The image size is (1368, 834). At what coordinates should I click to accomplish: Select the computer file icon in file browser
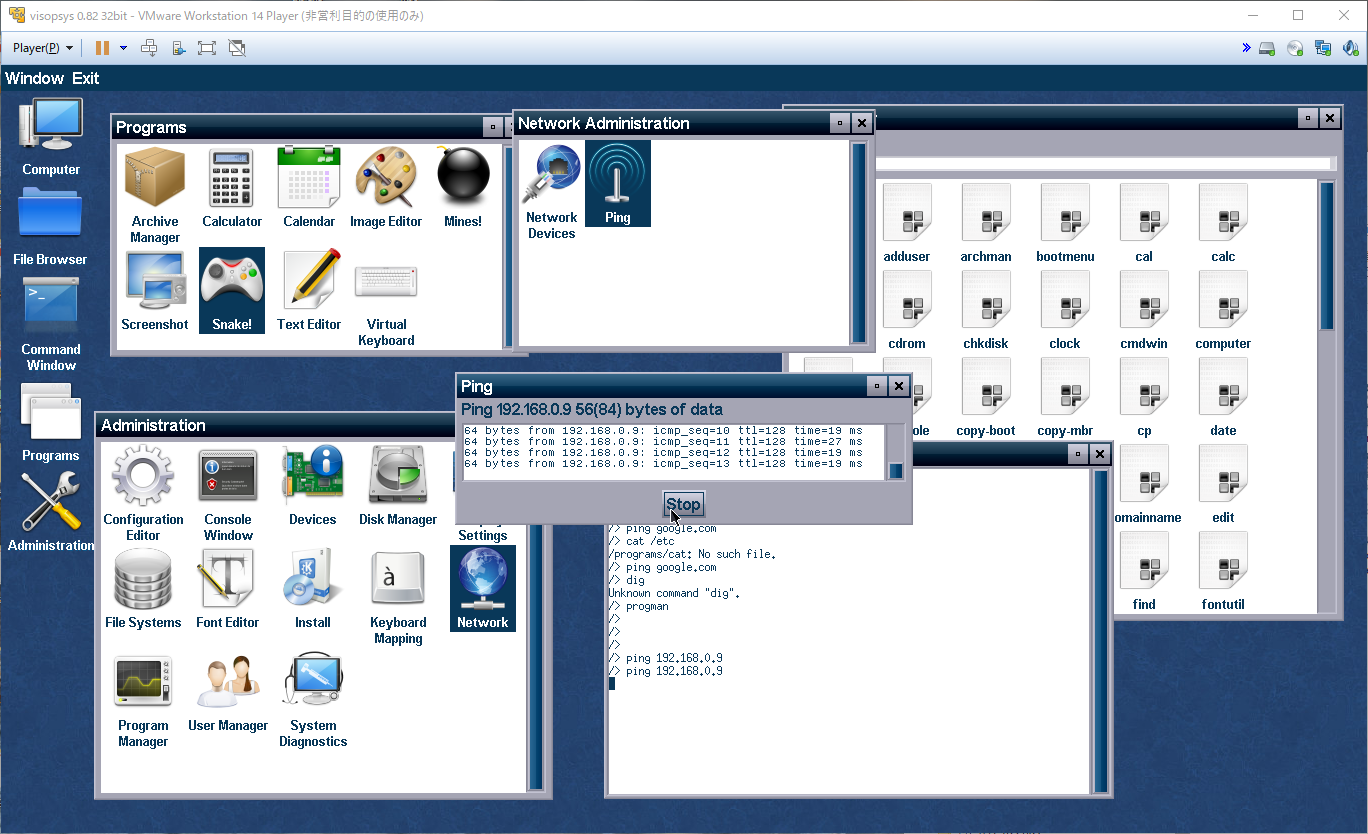(1223, 310)
